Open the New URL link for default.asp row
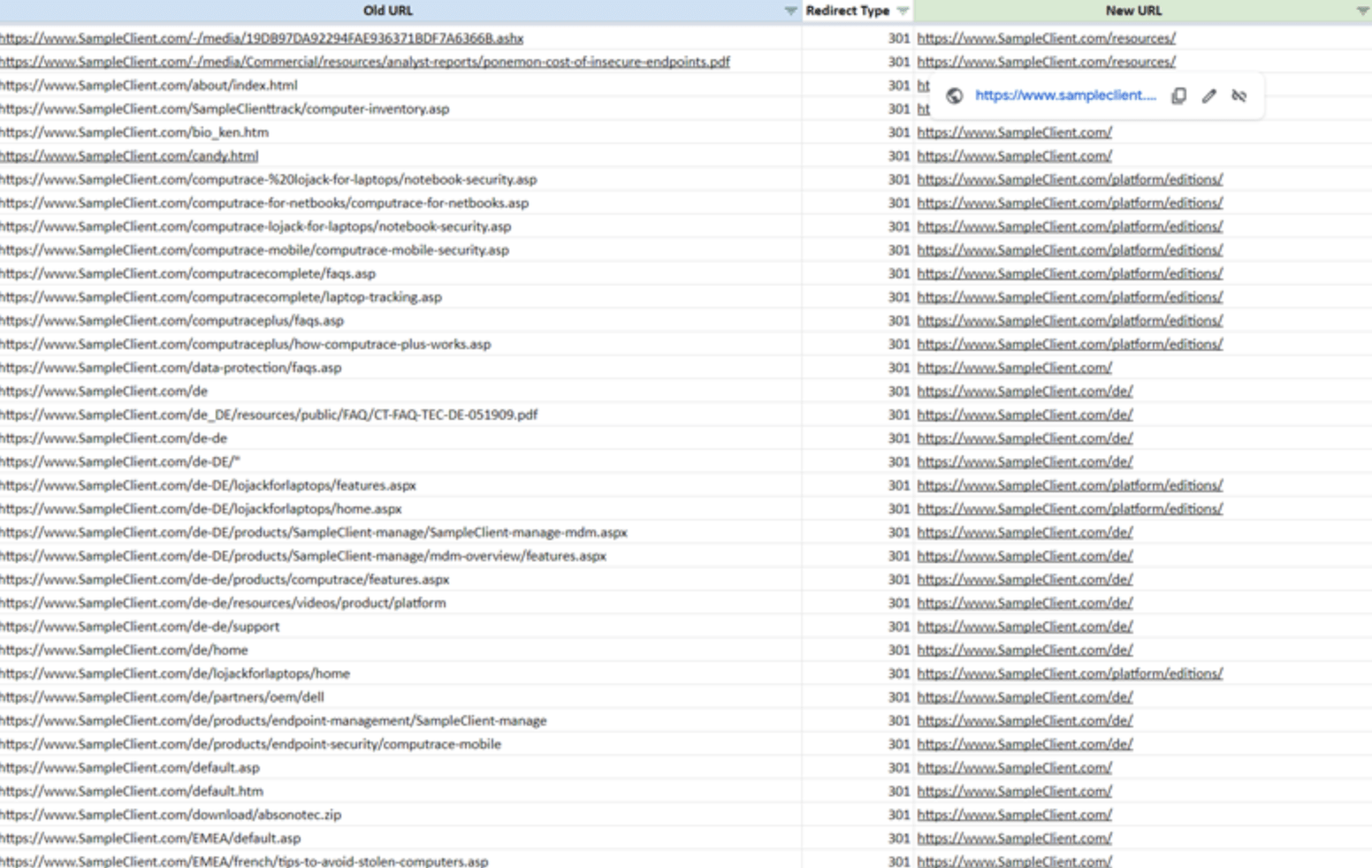 tap(1014, 767)
